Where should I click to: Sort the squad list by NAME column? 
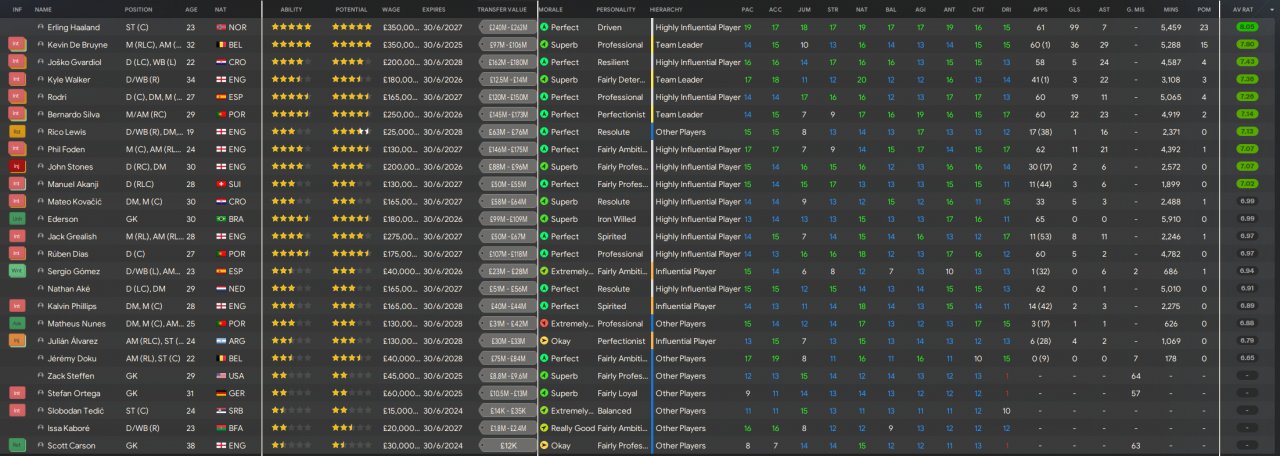point(43,9)
